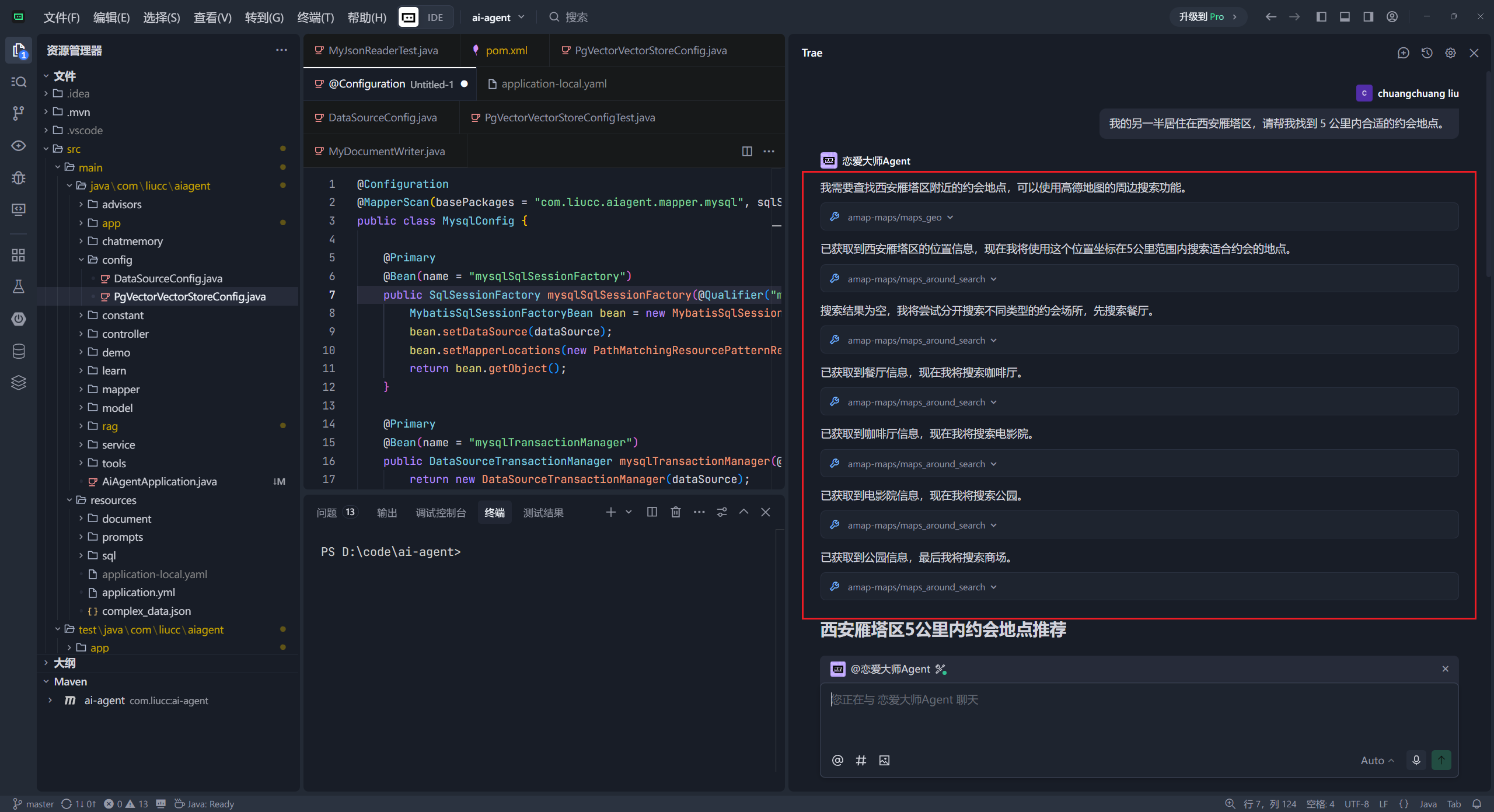Switch to pom.xml editor tab
1494x812 pixels.
tap(505, 50)
